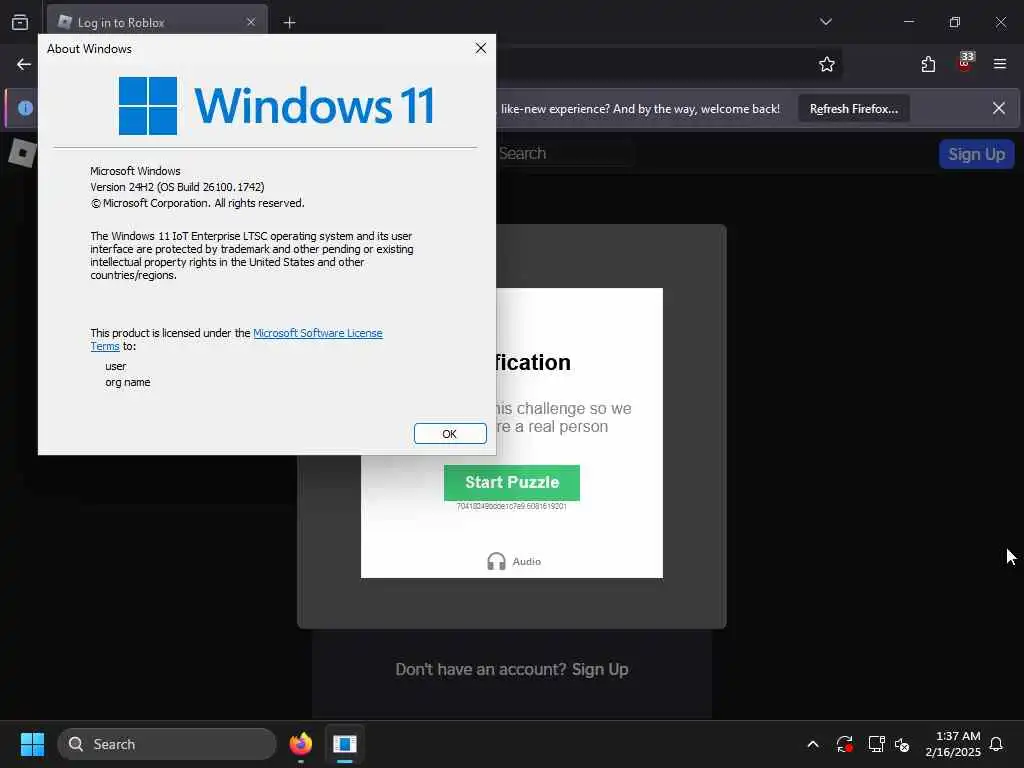Click the Windows 11 logo in dialog
The height and width of the screenshot is (768, 1024).
click(276, 106)
